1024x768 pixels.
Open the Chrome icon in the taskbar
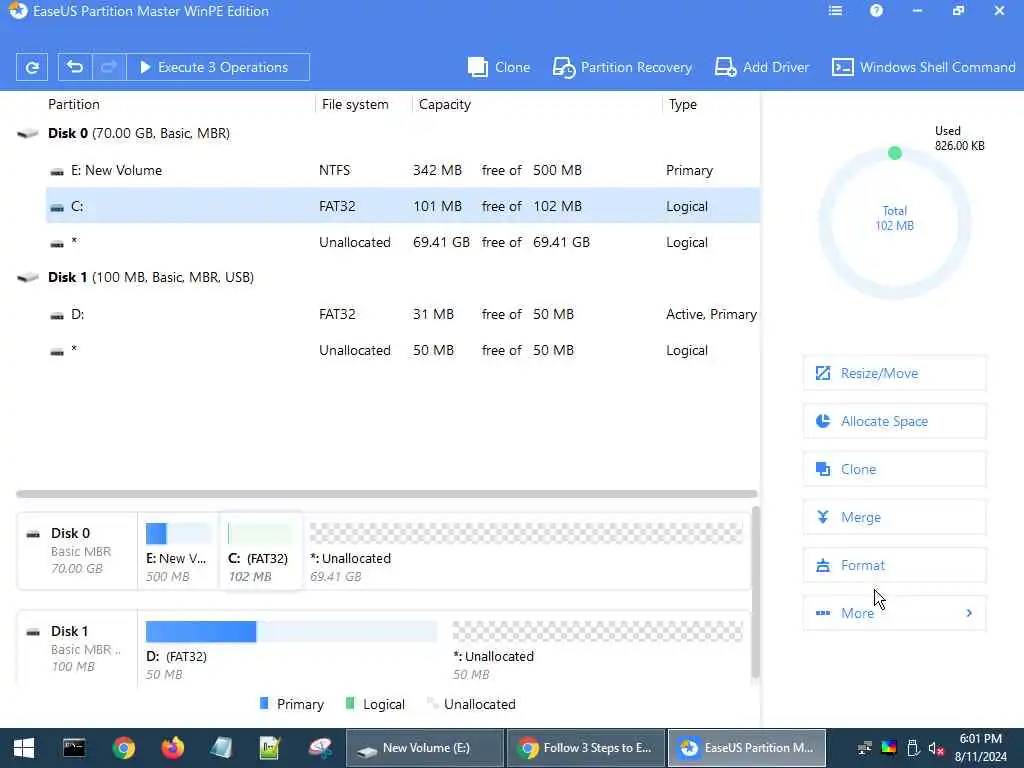tap(123, 748)
